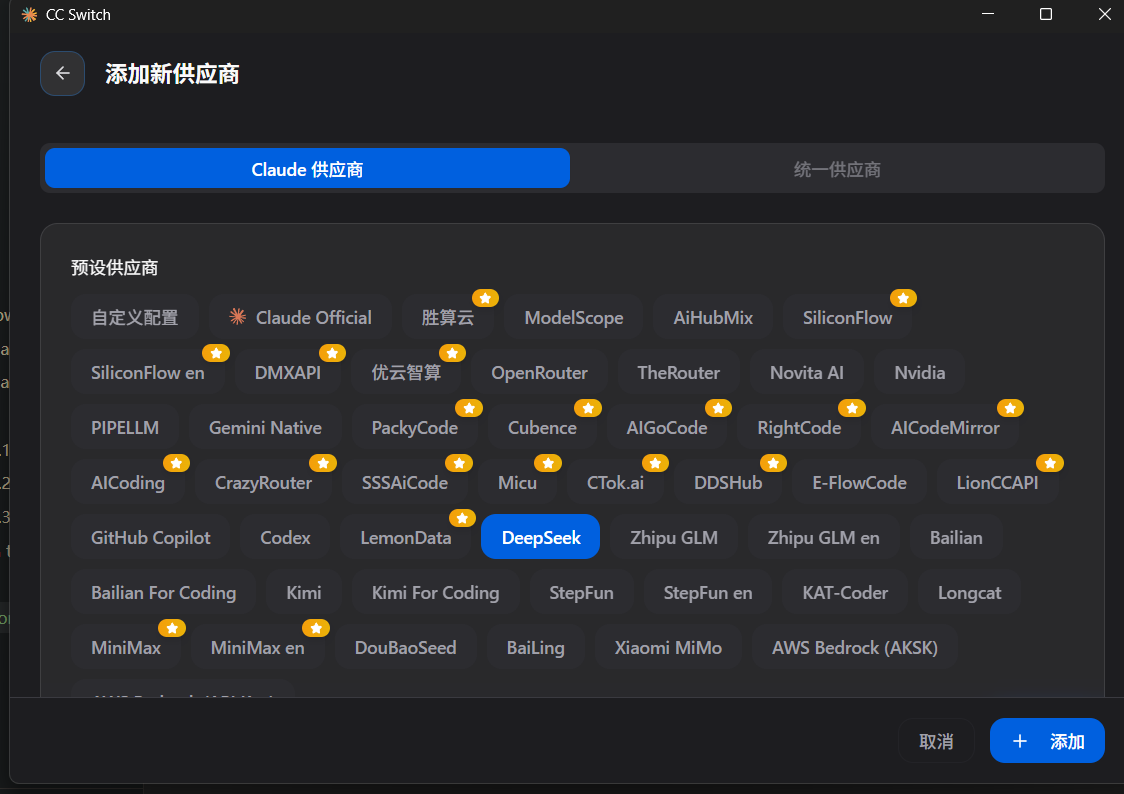This screenshot has width=1124, height=794.
Task: Select the Claude Official preset
Action: pyautogui.click(x=300, y=317)
